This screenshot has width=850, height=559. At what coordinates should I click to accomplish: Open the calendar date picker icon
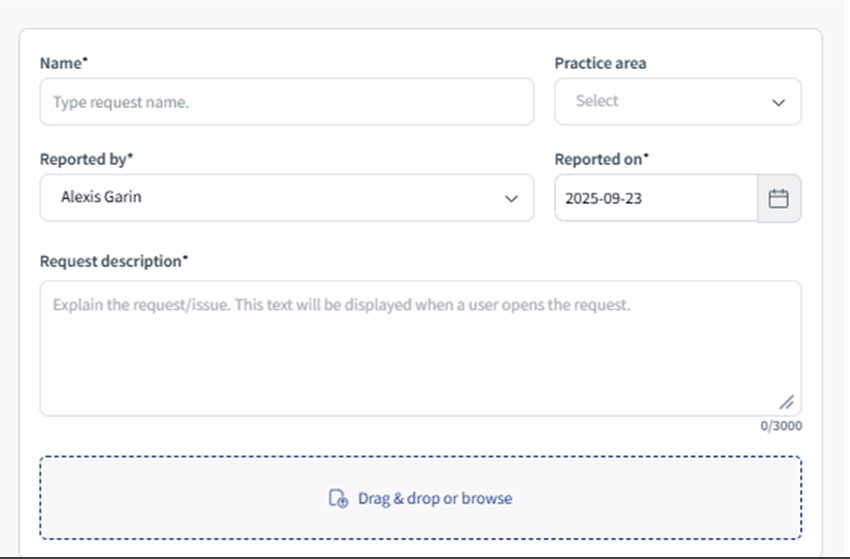click(778, 198)
